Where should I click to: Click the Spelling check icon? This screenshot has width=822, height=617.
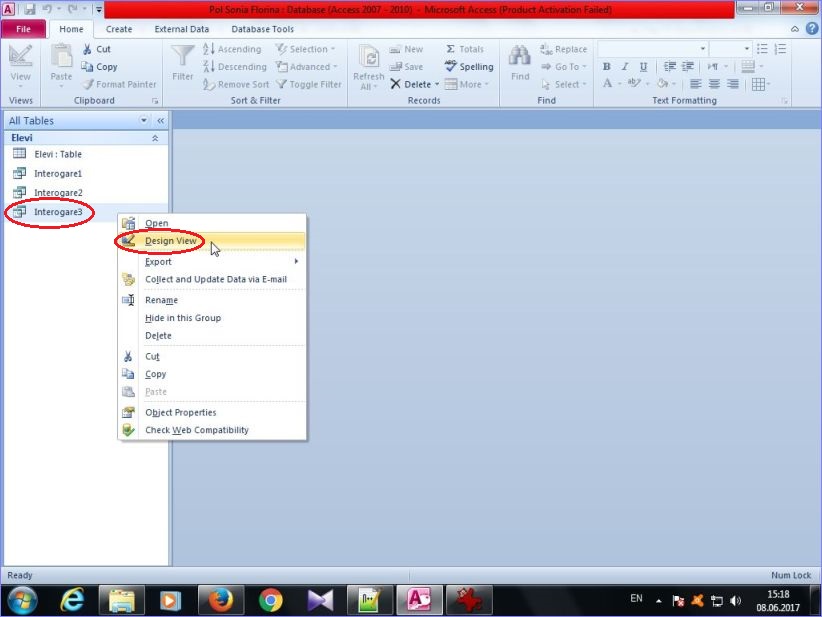(x=451, y=67)
